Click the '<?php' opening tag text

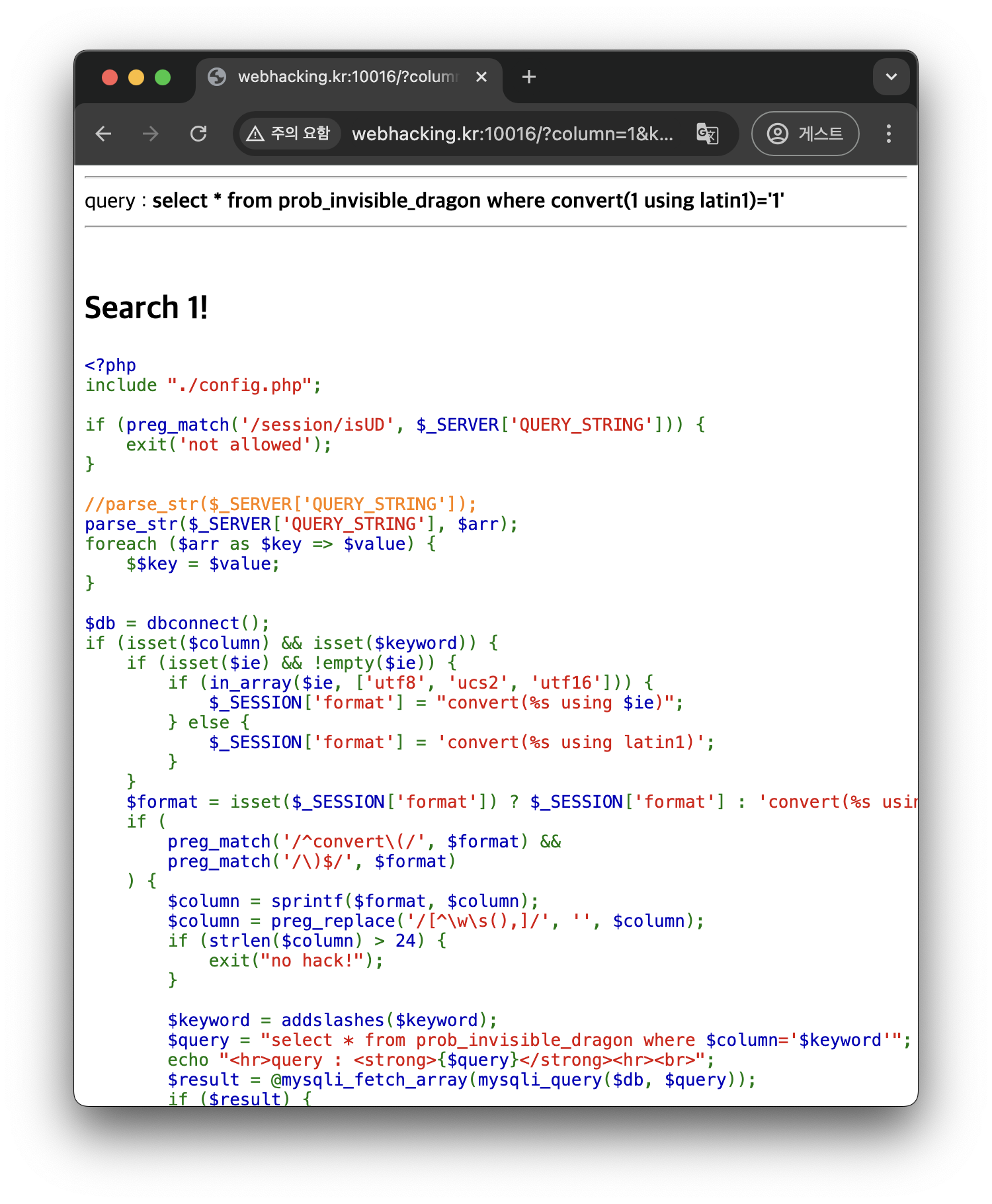pyautogui.click(x=110, y=365)
